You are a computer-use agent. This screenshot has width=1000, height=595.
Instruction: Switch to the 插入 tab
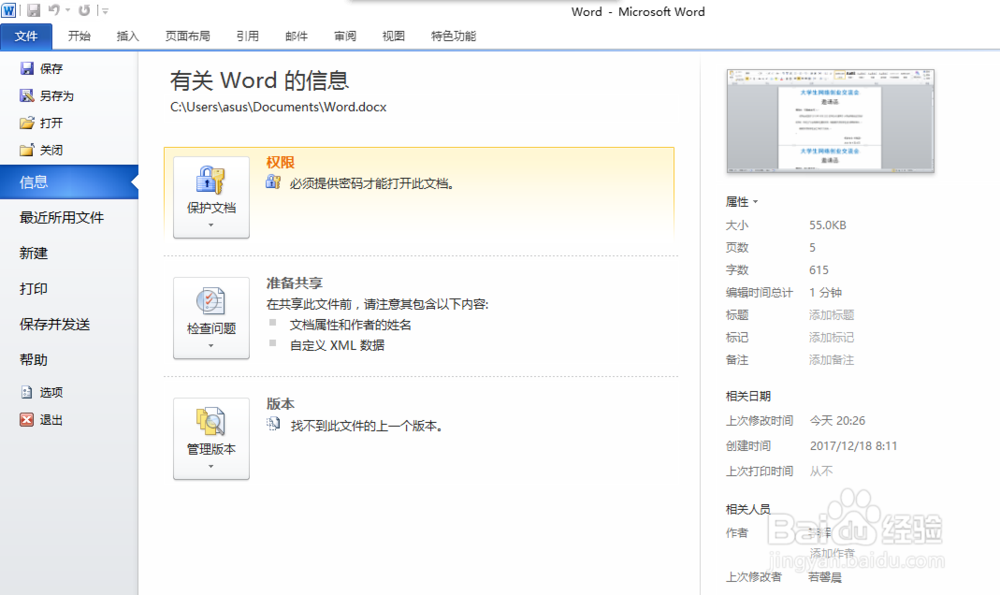click(x=128, y=36)
